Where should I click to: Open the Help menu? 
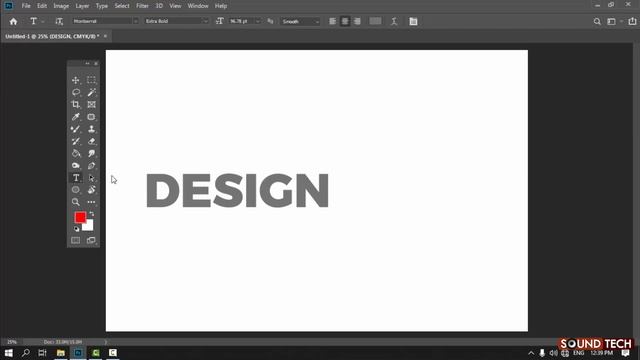pos(221,6)
